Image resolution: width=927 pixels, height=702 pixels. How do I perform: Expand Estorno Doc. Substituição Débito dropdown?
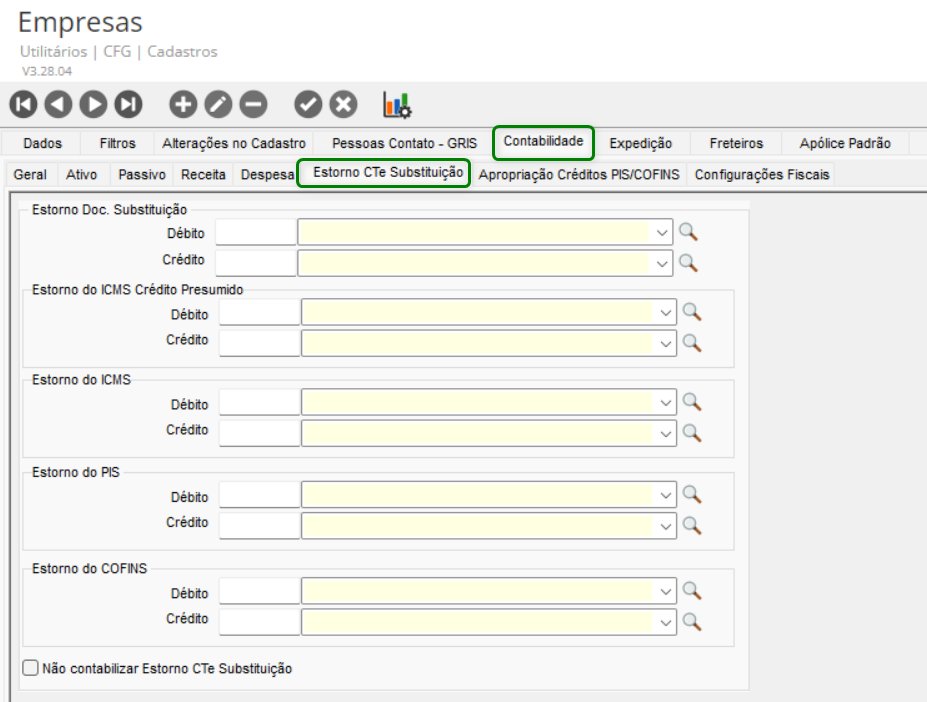662,233
